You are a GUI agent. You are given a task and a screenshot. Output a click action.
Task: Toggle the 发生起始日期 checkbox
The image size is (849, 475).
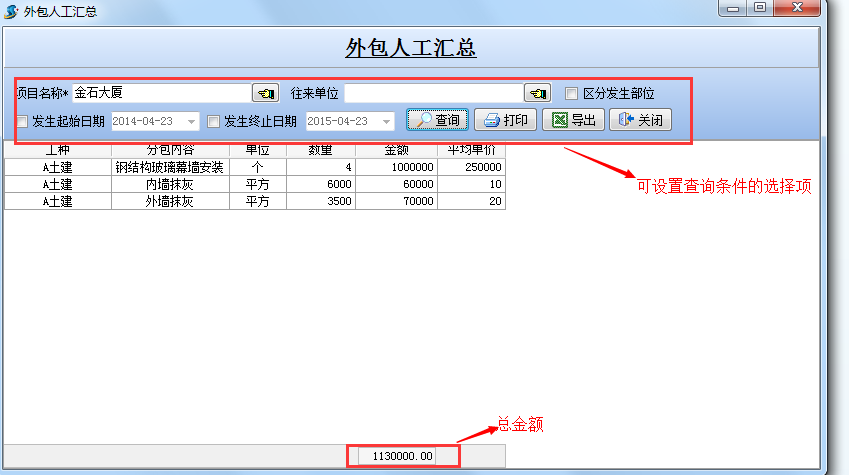click(22, 122)
